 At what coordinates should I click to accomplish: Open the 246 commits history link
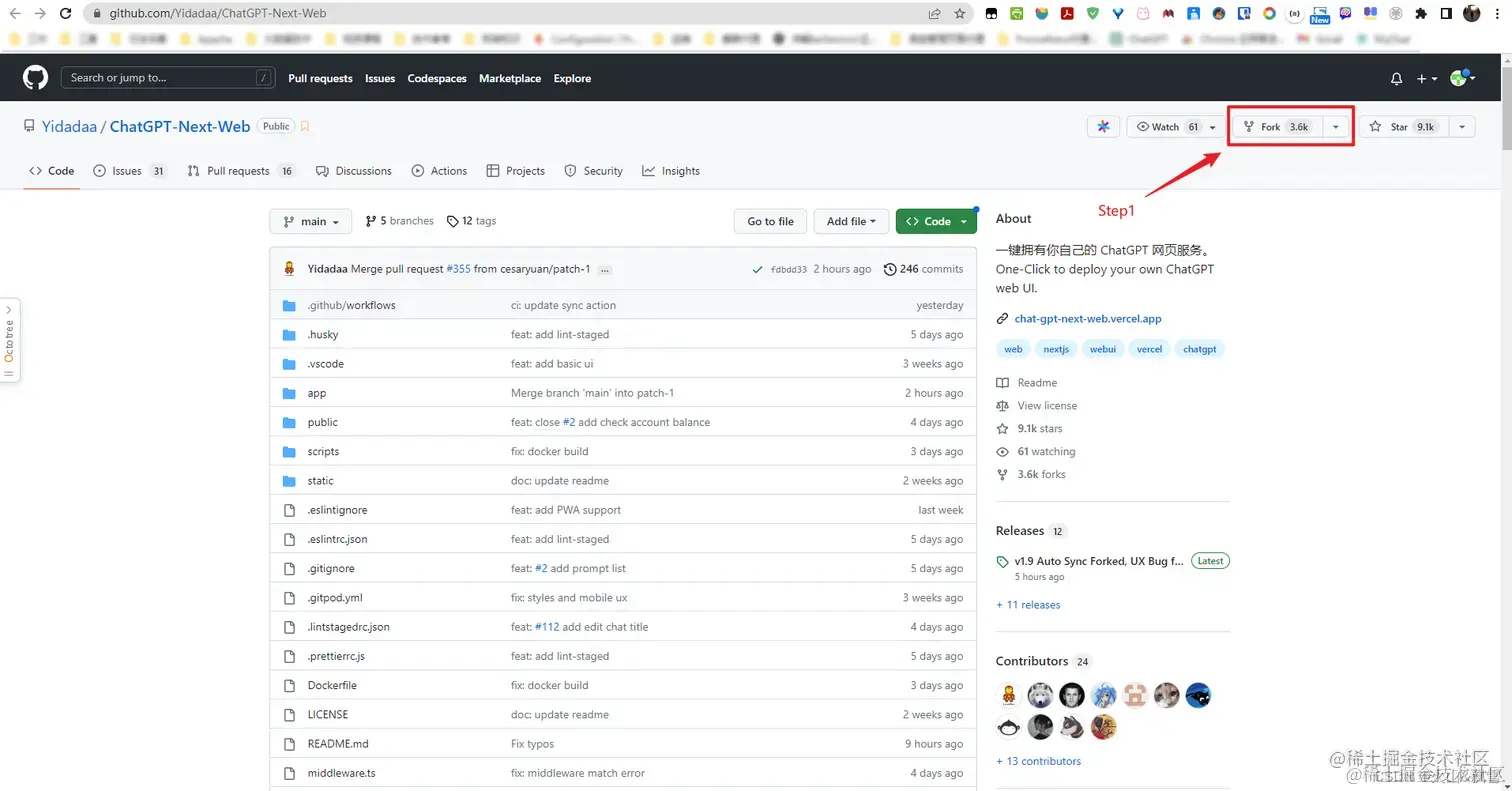tap(923, 269)
